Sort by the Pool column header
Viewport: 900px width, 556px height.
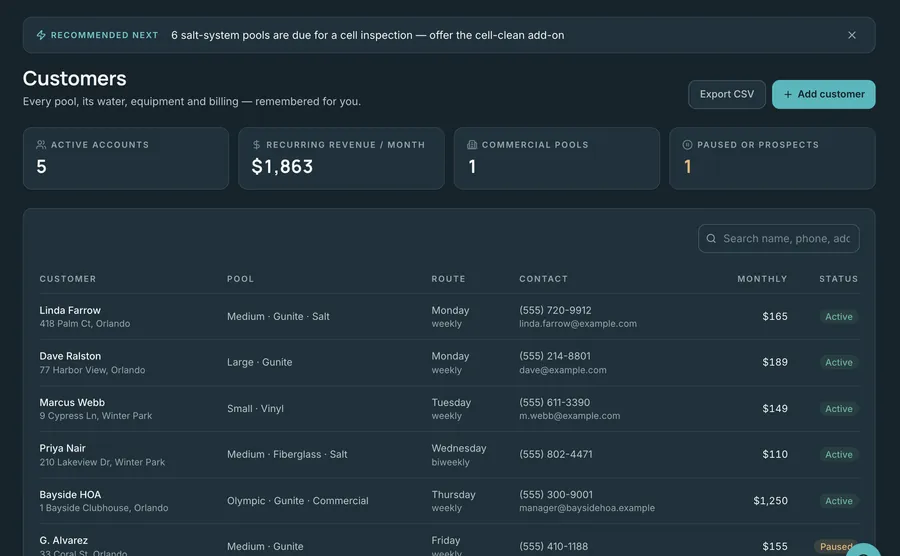click(x=240, y=279)
